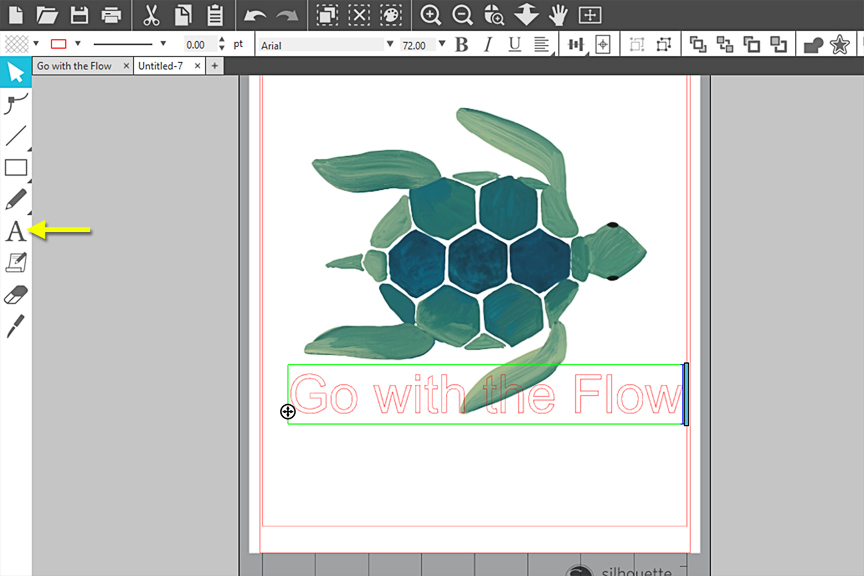864x576 pixels.
Task: Click the transparent fill swatch
Action: click(x=17, y=44)
